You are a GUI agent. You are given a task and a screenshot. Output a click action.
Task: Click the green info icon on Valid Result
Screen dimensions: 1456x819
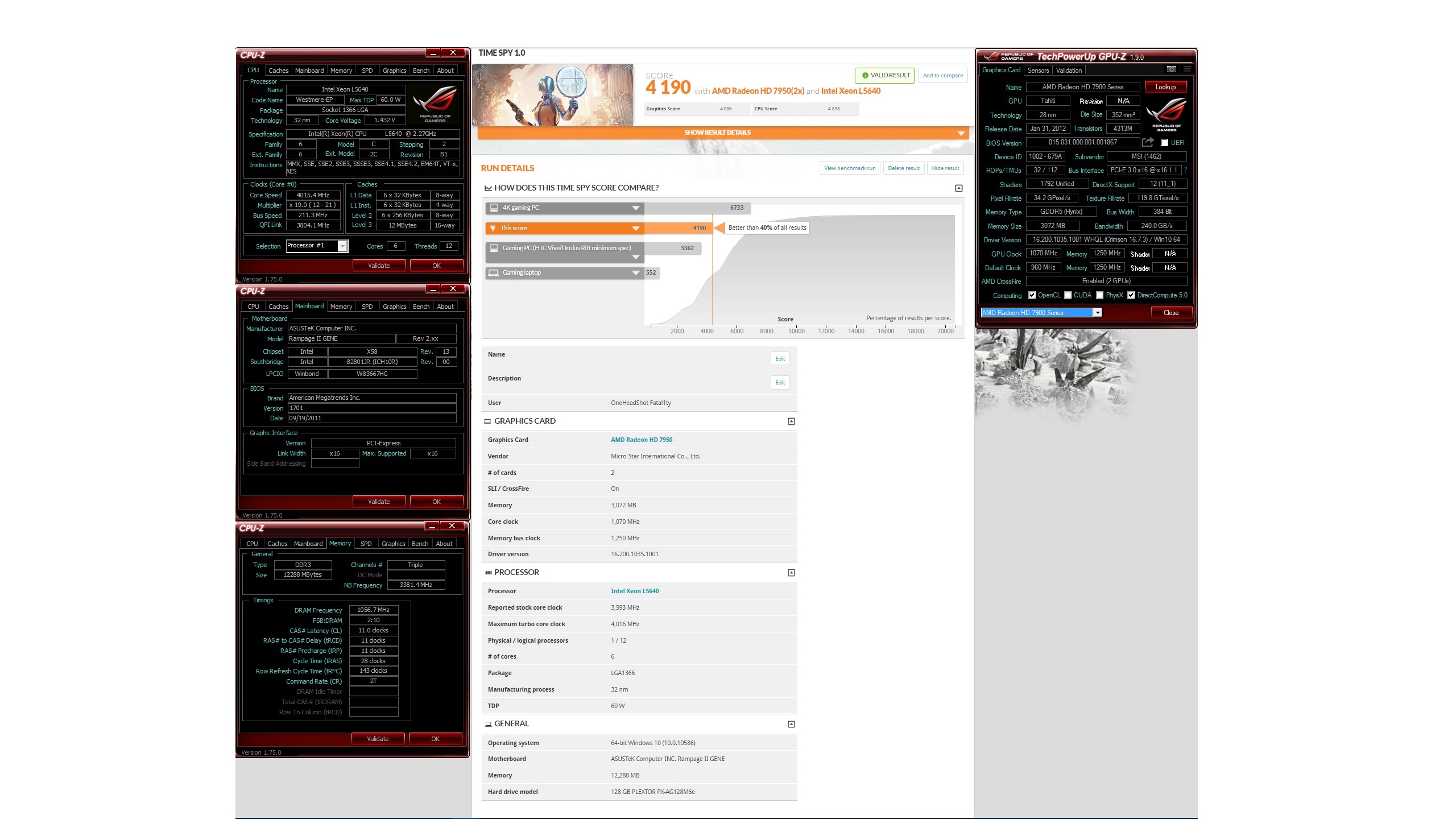click(865, 75)
